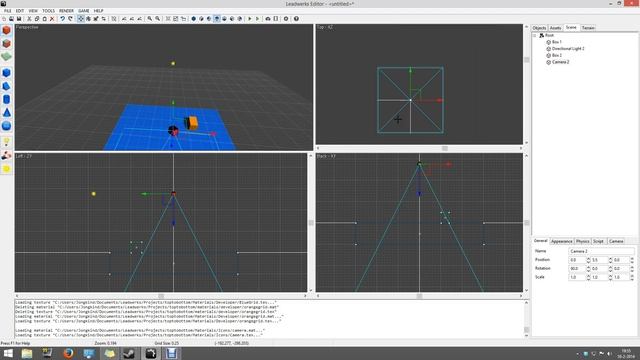The width and height of the screenshot is (640, 360).
Task: Open the GAME menu
Action: point(84,11)
